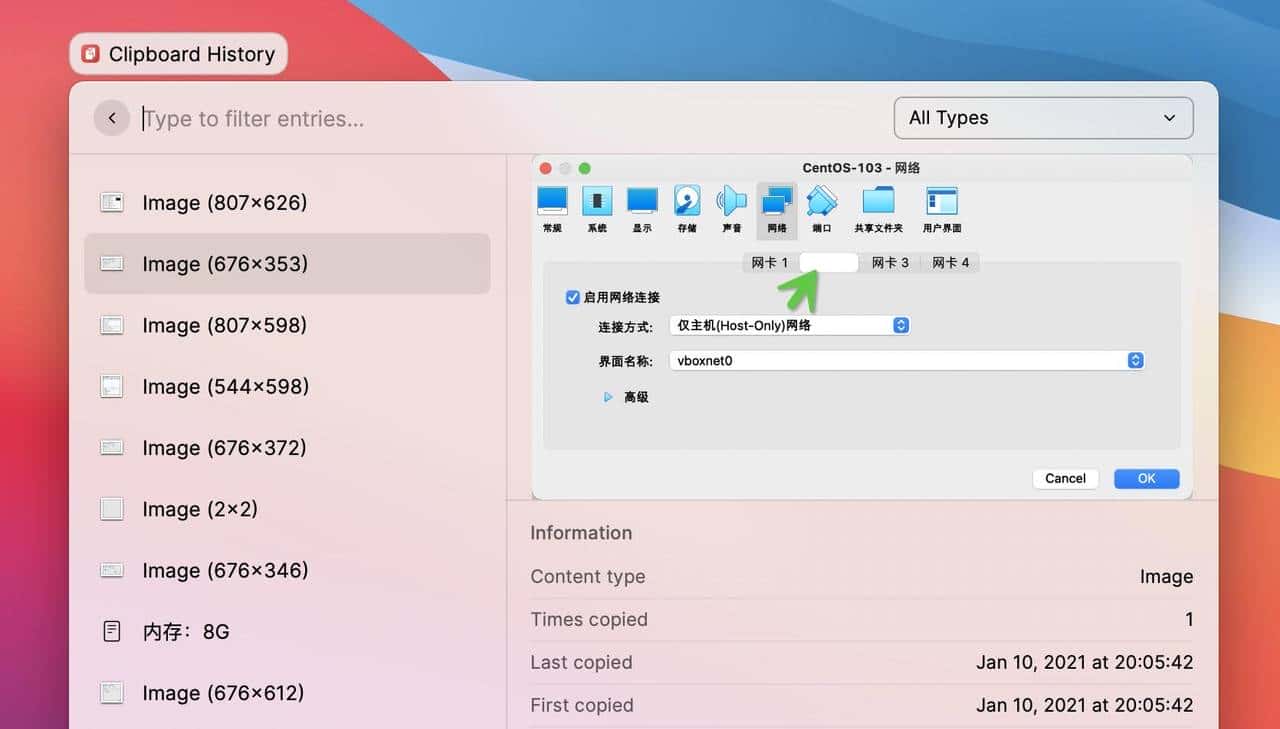Click the back arrow in Clipboard History
This screenshot has height=729, width=1280.
tap(112, 117)
